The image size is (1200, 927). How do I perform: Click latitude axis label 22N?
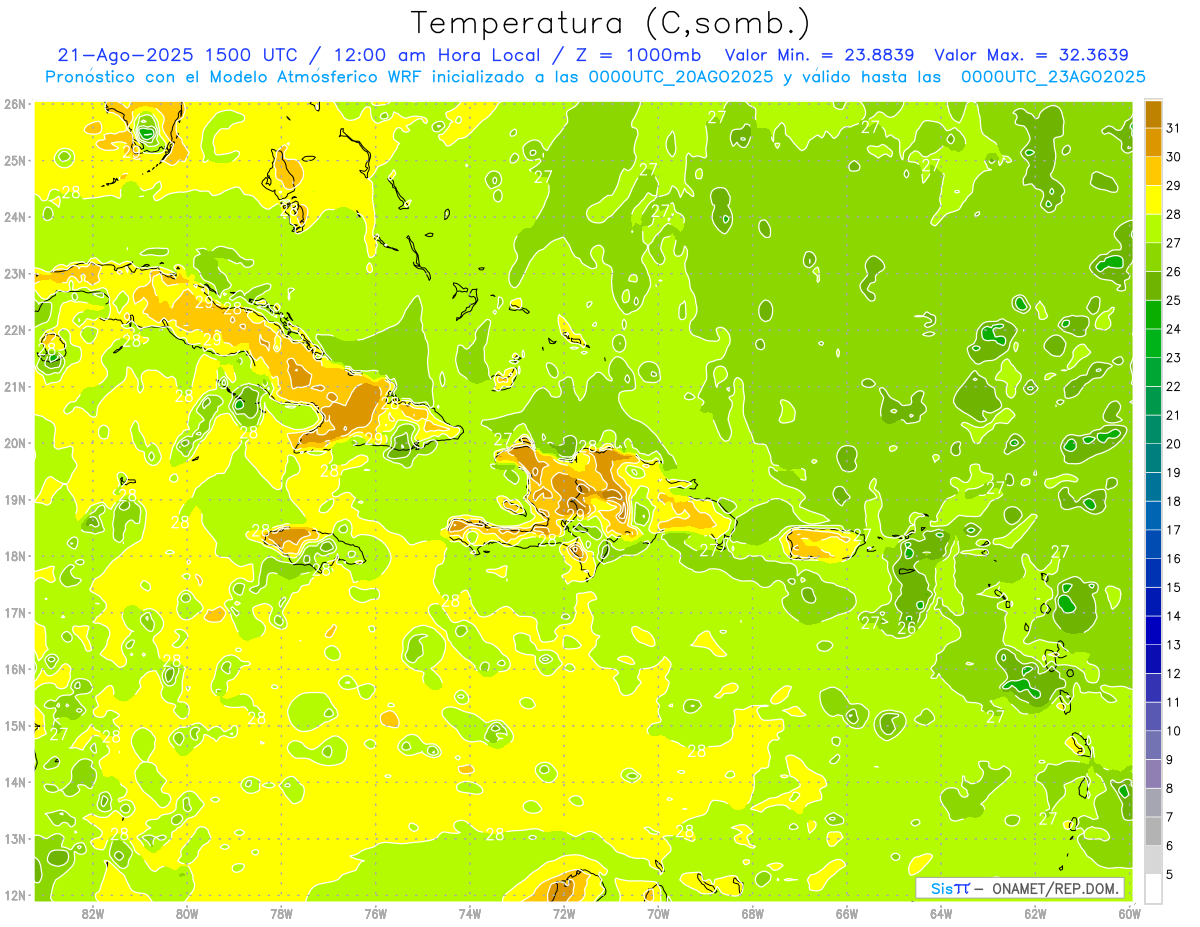14,330
